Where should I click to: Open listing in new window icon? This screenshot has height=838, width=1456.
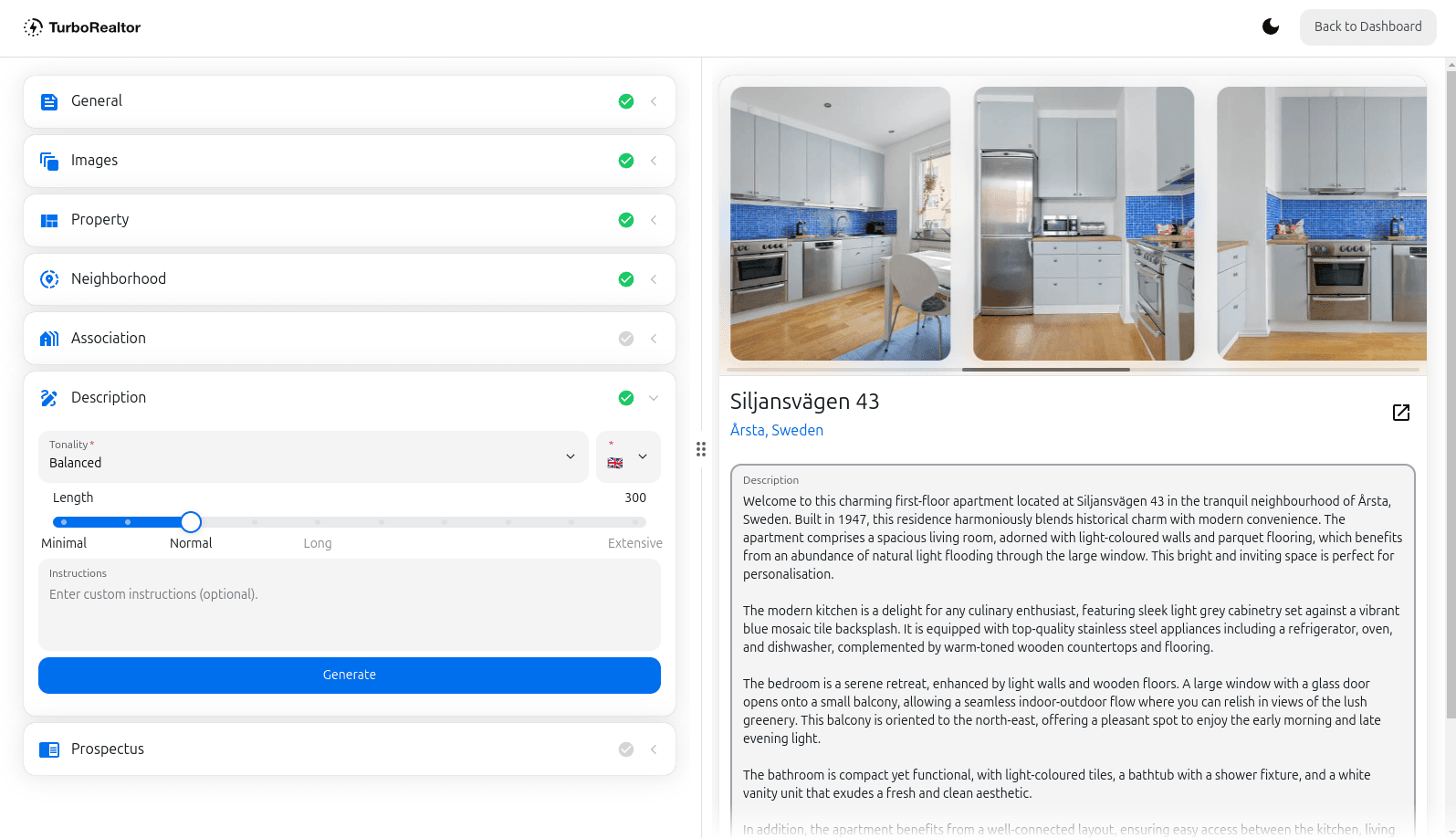1400,413
